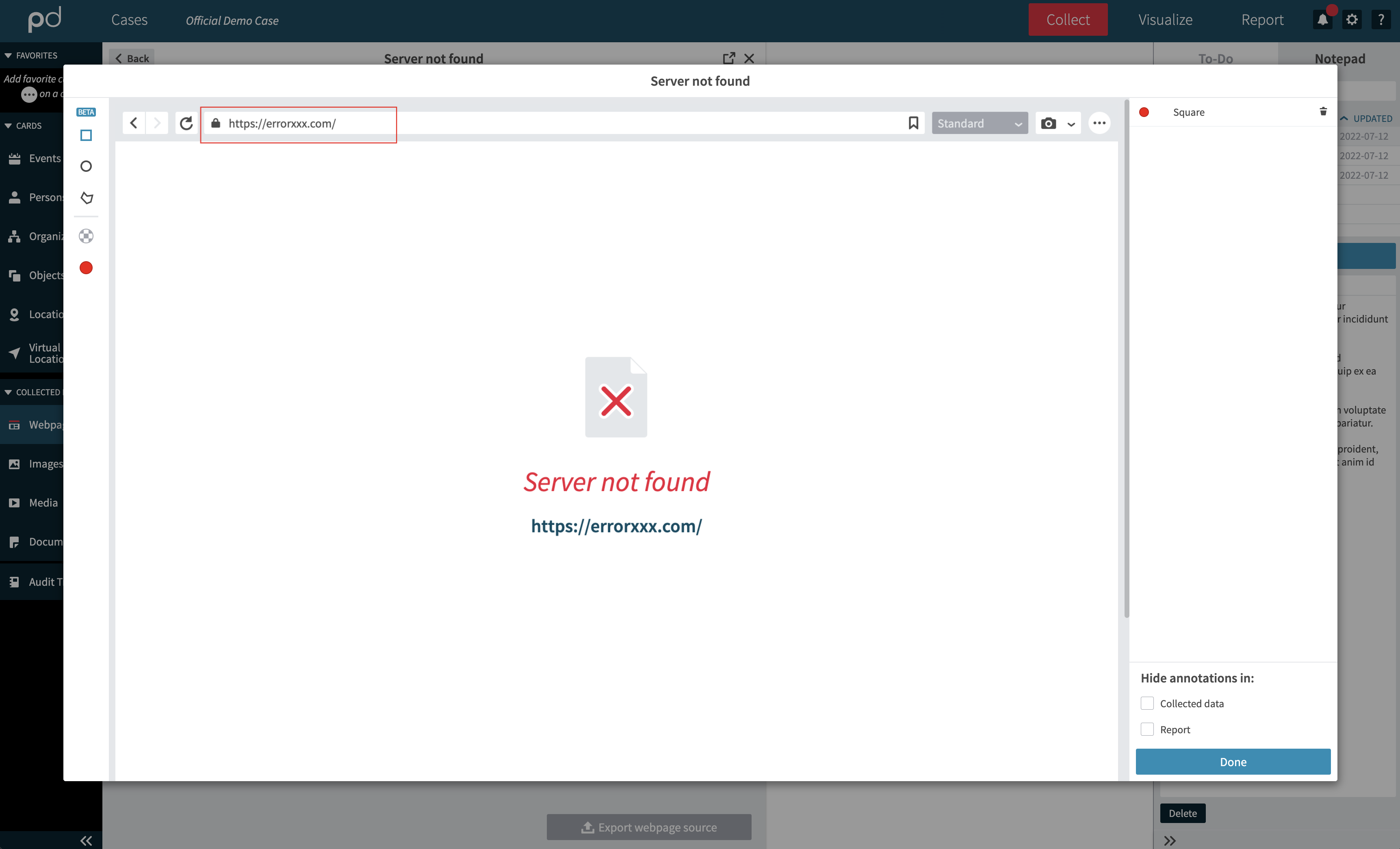Collapse the right panel with double chevron
This screenshot has width=1400, height=849.
click(1169, 840)
